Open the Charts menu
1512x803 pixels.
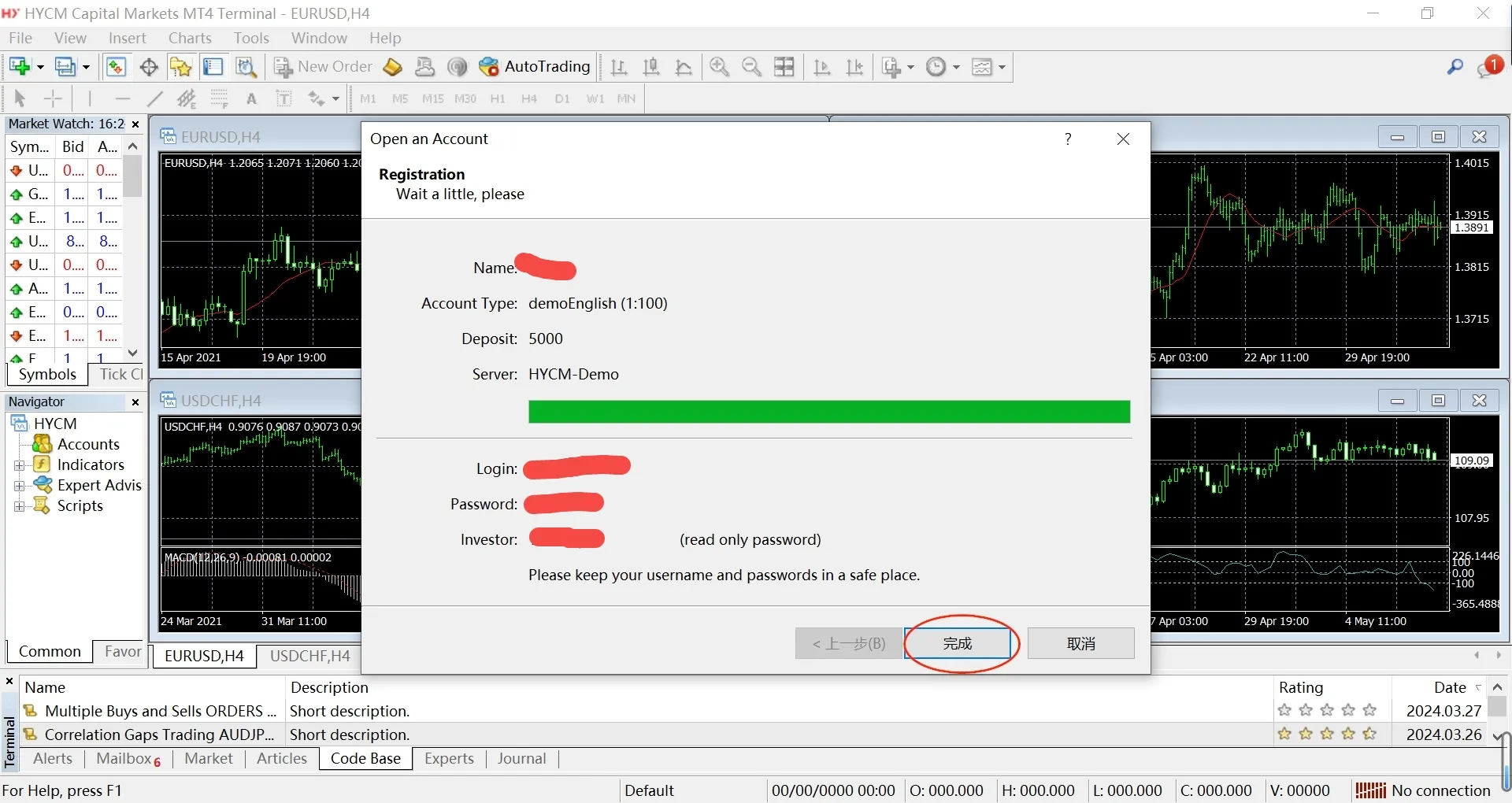tap(190, 38)
